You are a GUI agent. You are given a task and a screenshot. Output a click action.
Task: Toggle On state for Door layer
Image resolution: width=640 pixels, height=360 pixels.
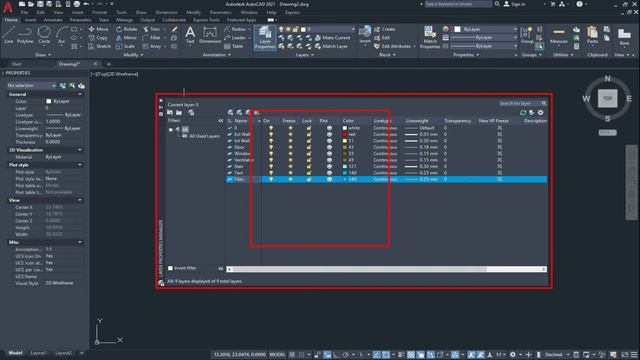pyautogui.click(x=271, y=147)
